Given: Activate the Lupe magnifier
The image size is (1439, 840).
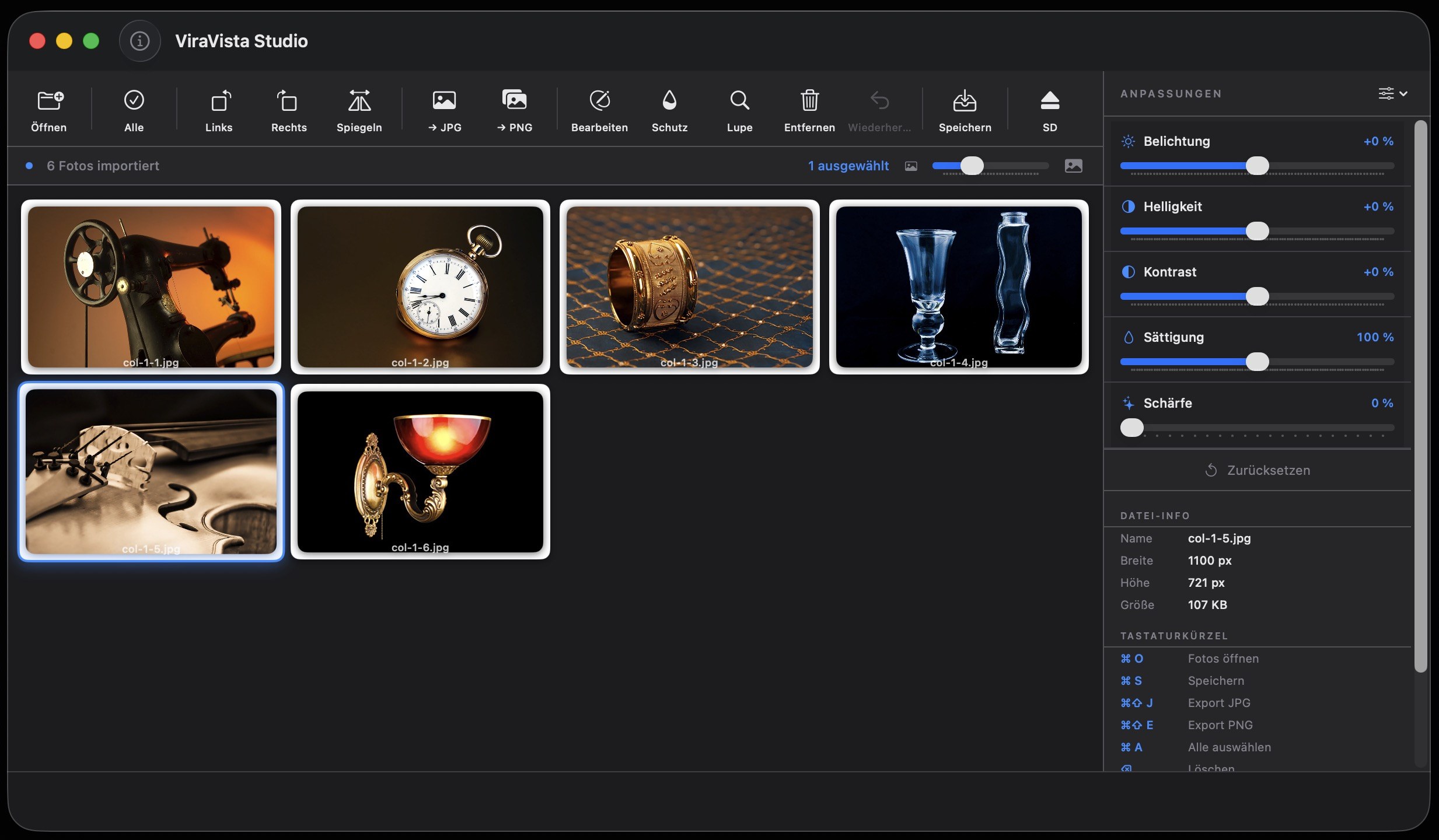Looking at the screenshot, I should [739, 111].
